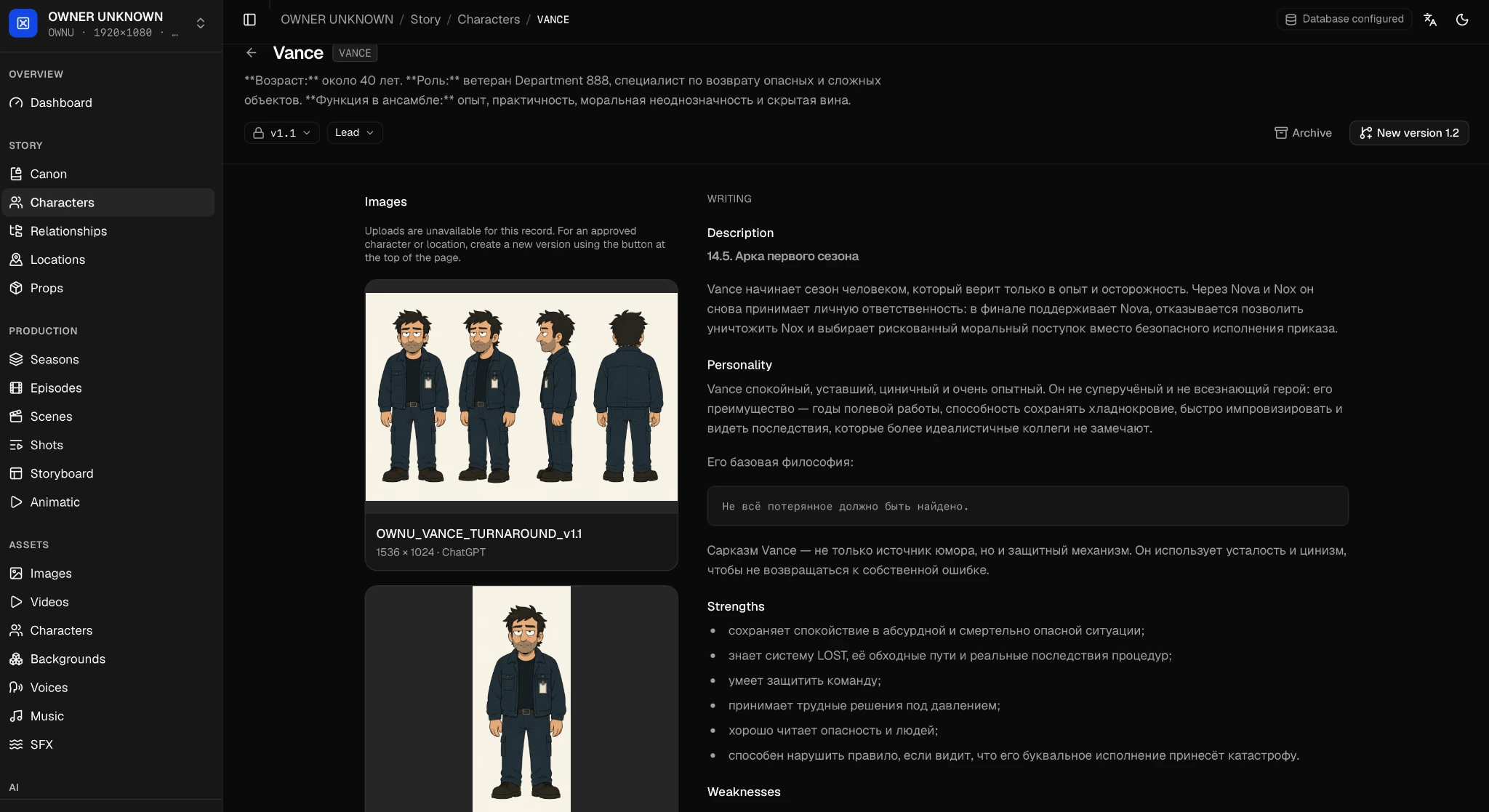Click the Videos play icon
The image size is (1489, 812).
pyautogui.click(x=16, y=602)
